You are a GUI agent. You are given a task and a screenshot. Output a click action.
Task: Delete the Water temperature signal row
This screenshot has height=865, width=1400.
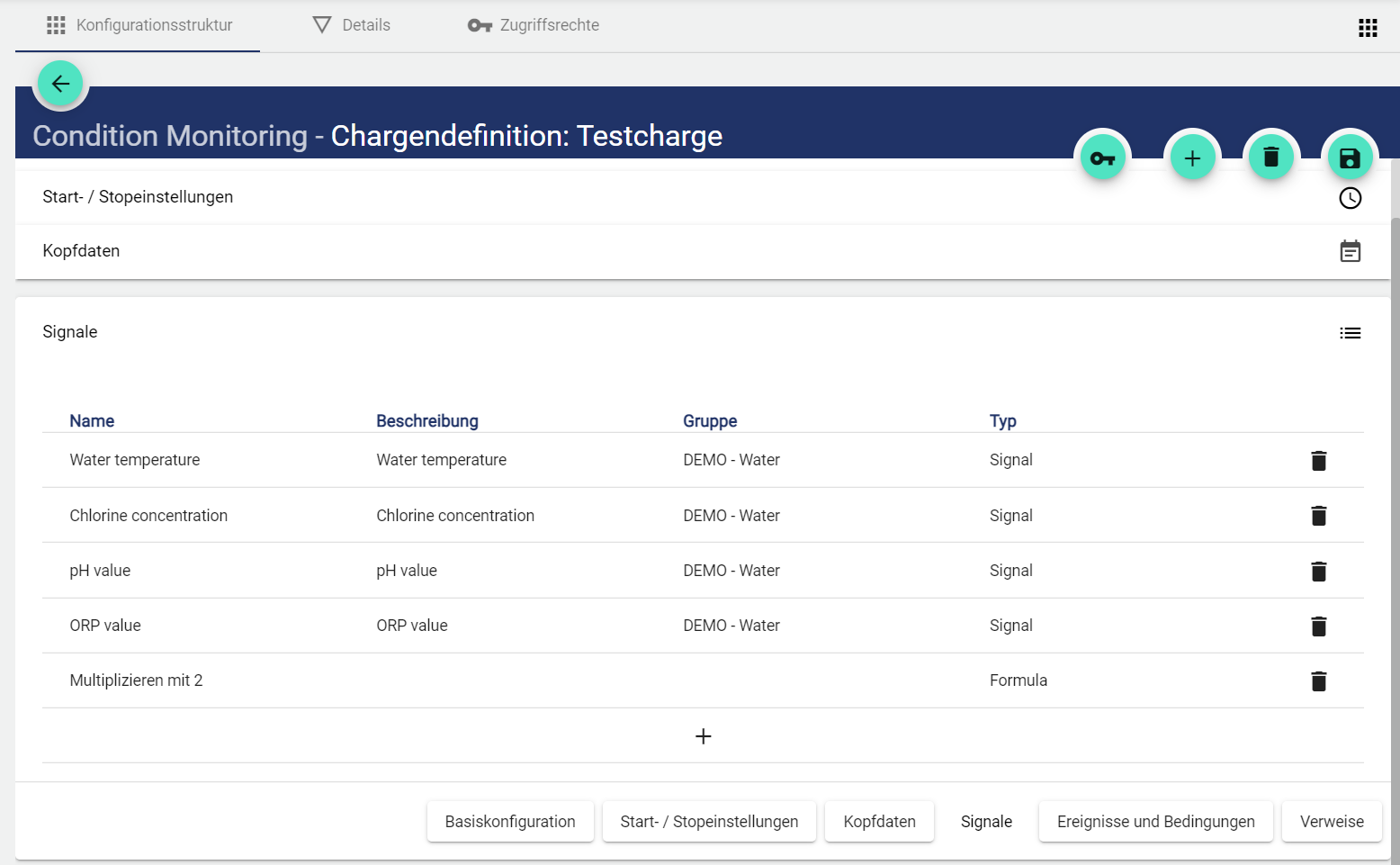1318,461
